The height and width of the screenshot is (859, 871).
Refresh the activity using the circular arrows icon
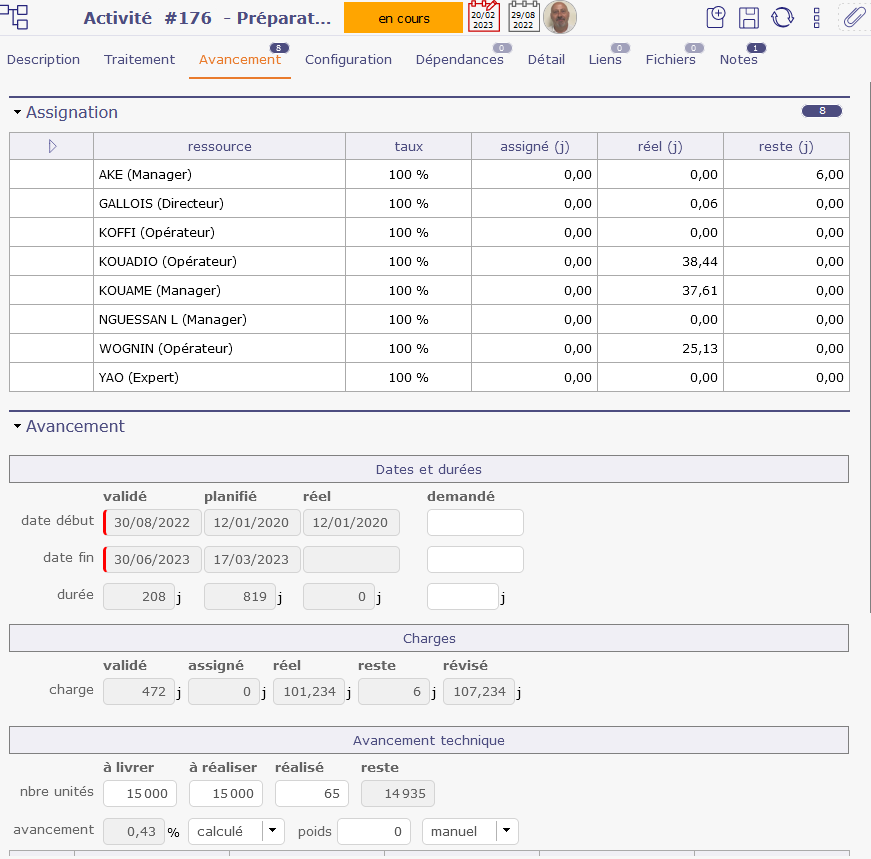(x=782, y=17)
